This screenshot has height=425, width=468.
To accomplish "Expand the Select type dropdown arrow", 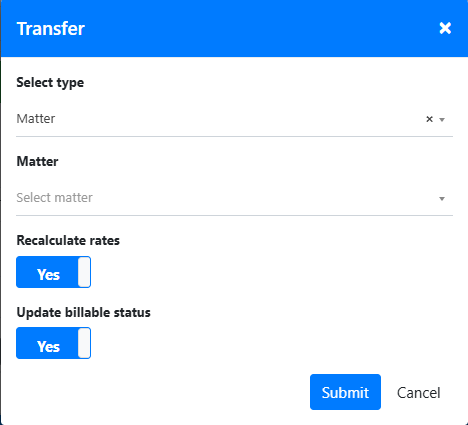I will click(442, 120).
